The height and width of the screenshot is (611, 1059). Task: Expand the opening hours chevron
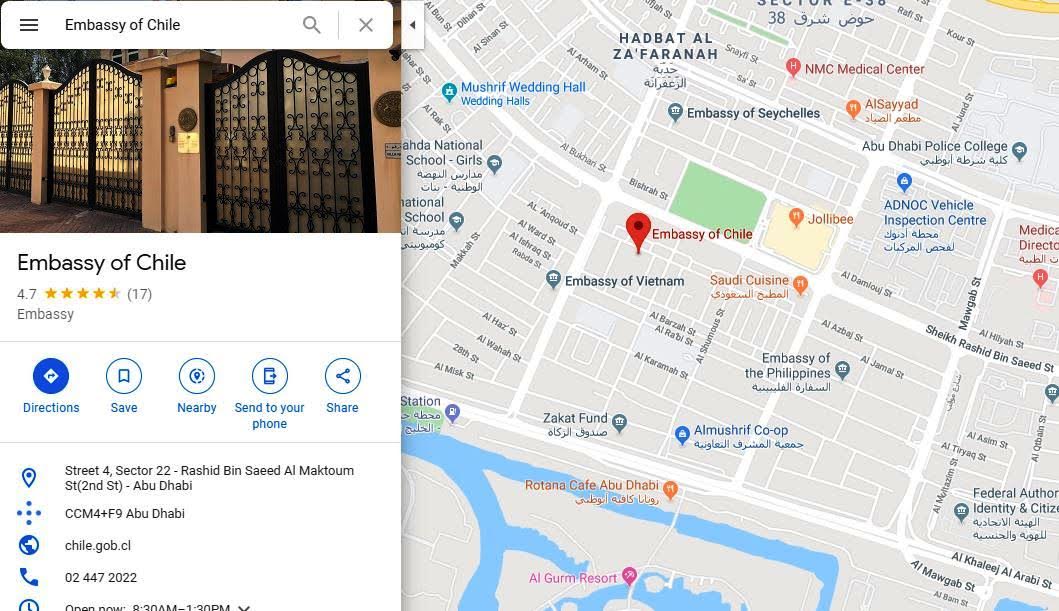pos(244,608)
